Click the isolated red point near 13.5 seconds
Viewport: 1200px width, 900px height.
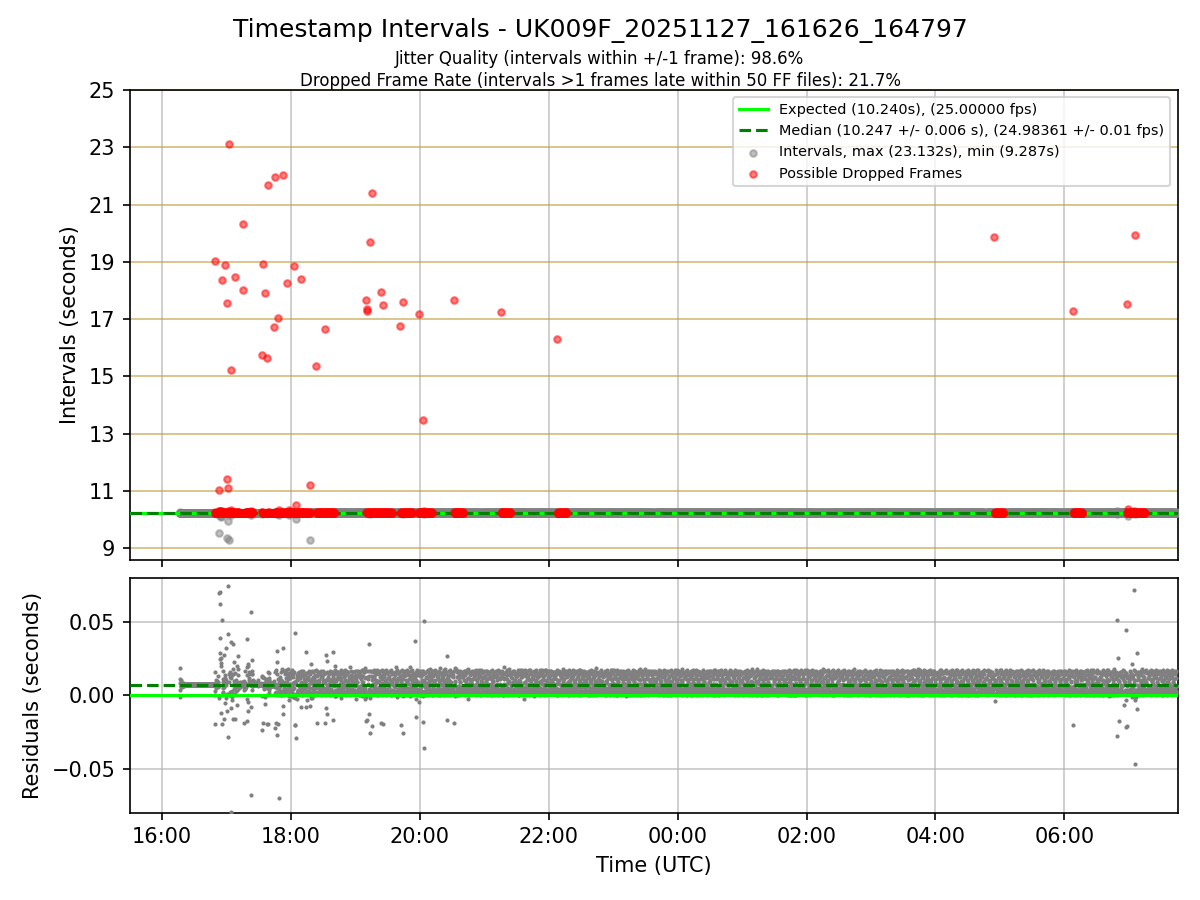pos(423,420)
